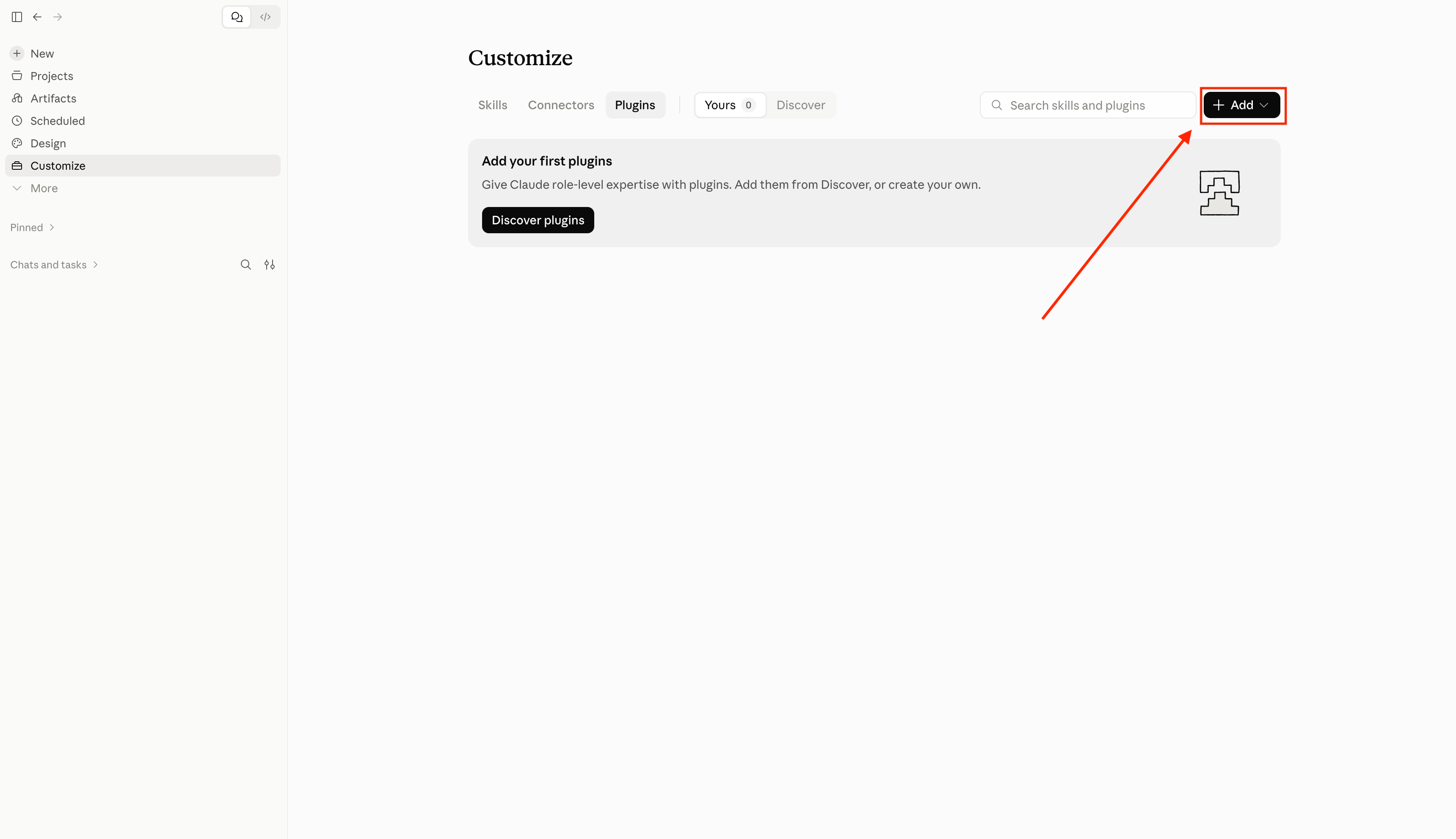Click the Discover plugins button
This screenshot has width=1456, height=839.
pos(538,220)
